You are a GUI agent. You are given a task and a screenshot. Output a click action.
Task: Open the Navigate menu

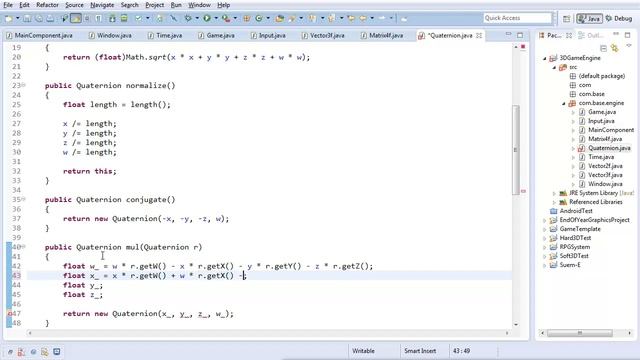click(102, 5)
